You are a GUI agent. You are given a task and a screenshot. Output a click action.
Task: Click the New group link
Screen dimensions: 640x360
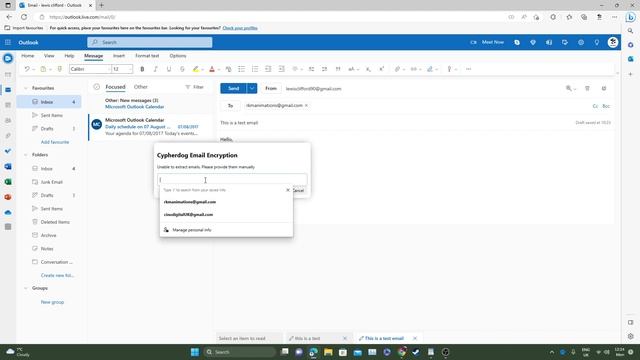[52, 302]
